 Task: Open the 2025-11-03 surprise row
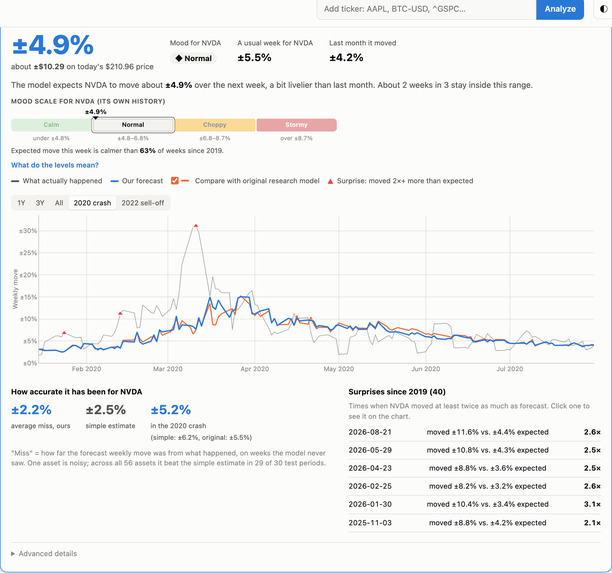(x=474, y=523)
